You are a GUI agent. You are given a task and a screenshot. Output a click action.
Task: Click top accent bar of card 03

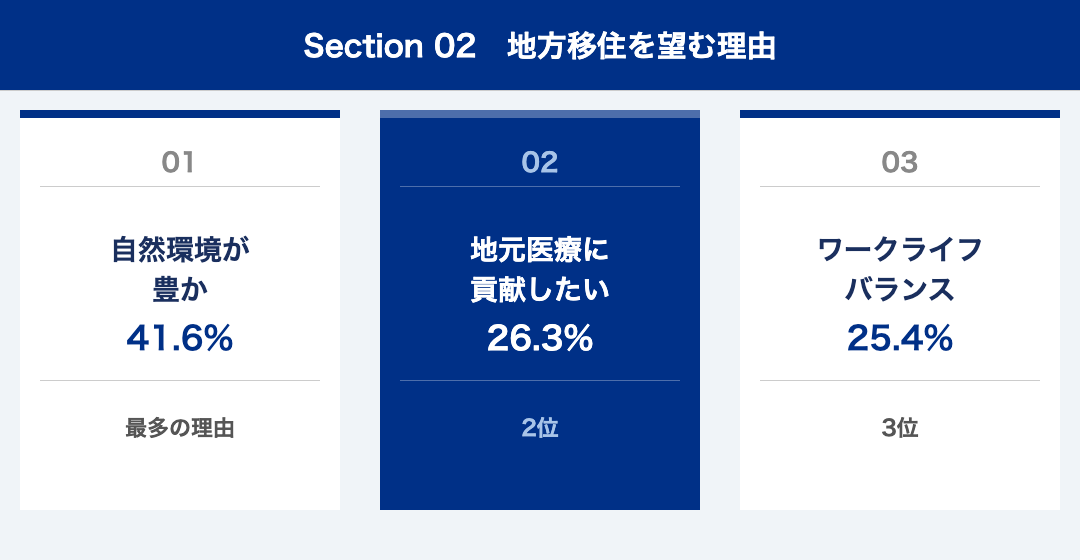900,114
